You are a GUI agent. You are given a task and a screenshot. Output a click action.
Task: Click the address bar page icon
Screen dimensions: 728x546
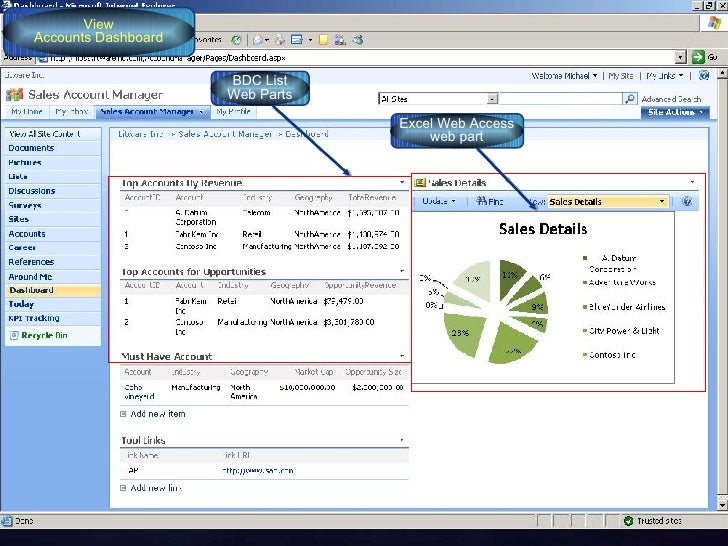(42, 58)
